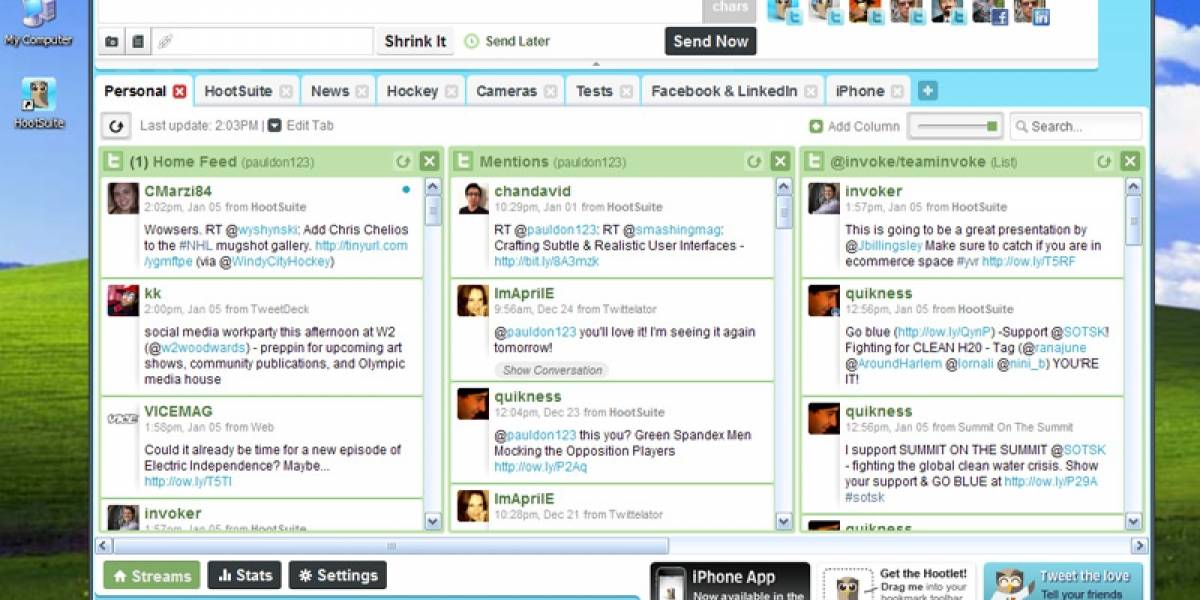Open VICEMAG profile name
Viewport: 1200px width, 600px height.
click(x=178, y=411)
